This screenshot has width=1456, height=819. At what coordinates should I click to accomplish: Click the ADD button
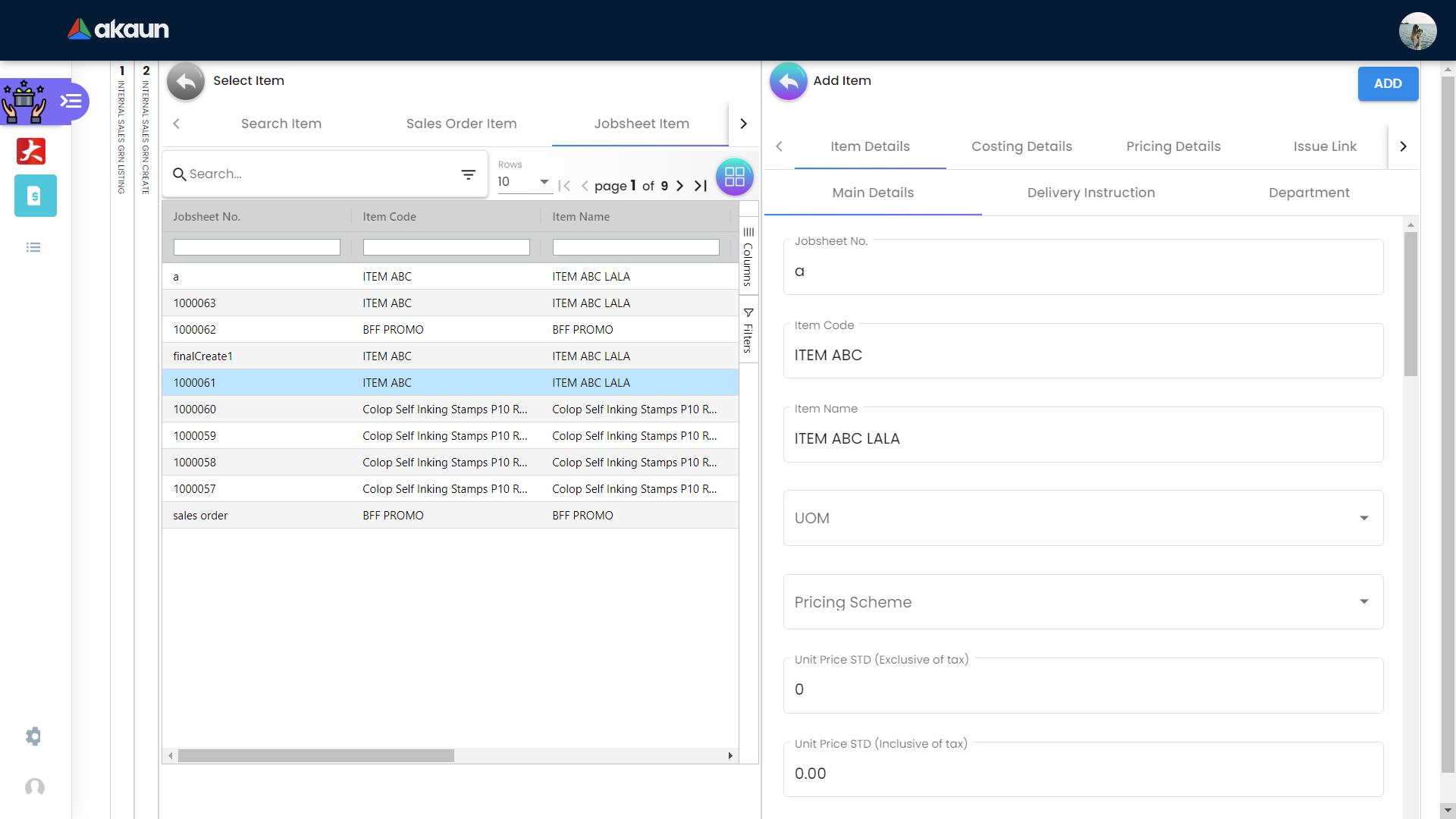click(x=1387, y=83)
